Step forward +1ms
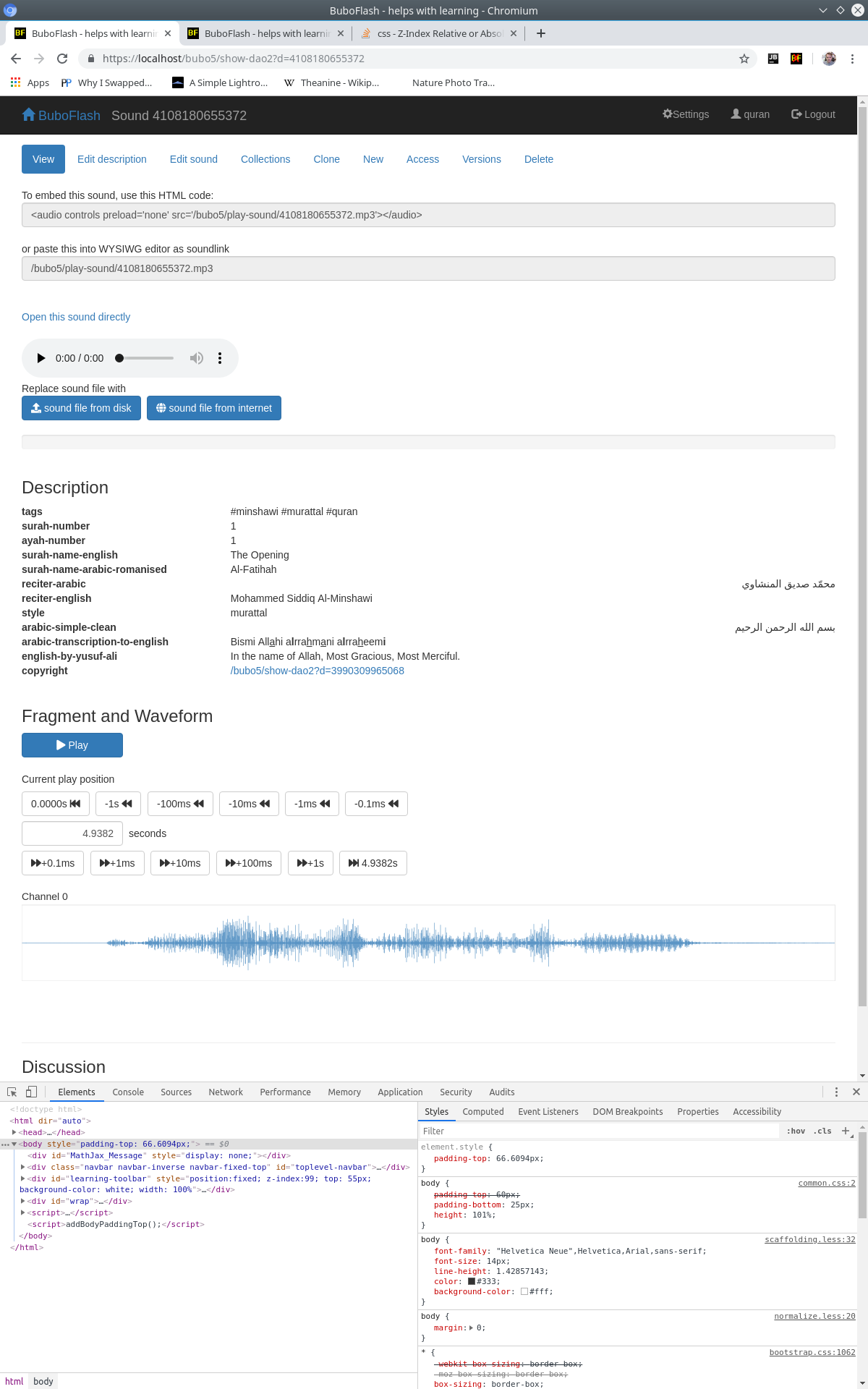Image resolution: width=868 pixels, height=1389 pixels. 117,863
